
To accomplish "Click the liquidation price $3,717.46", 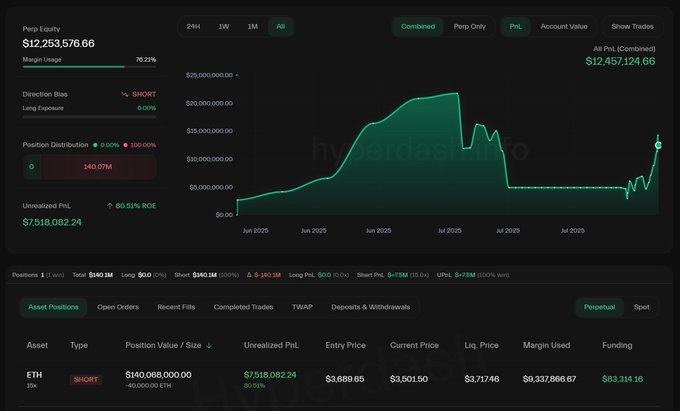I will coord(482,379).
